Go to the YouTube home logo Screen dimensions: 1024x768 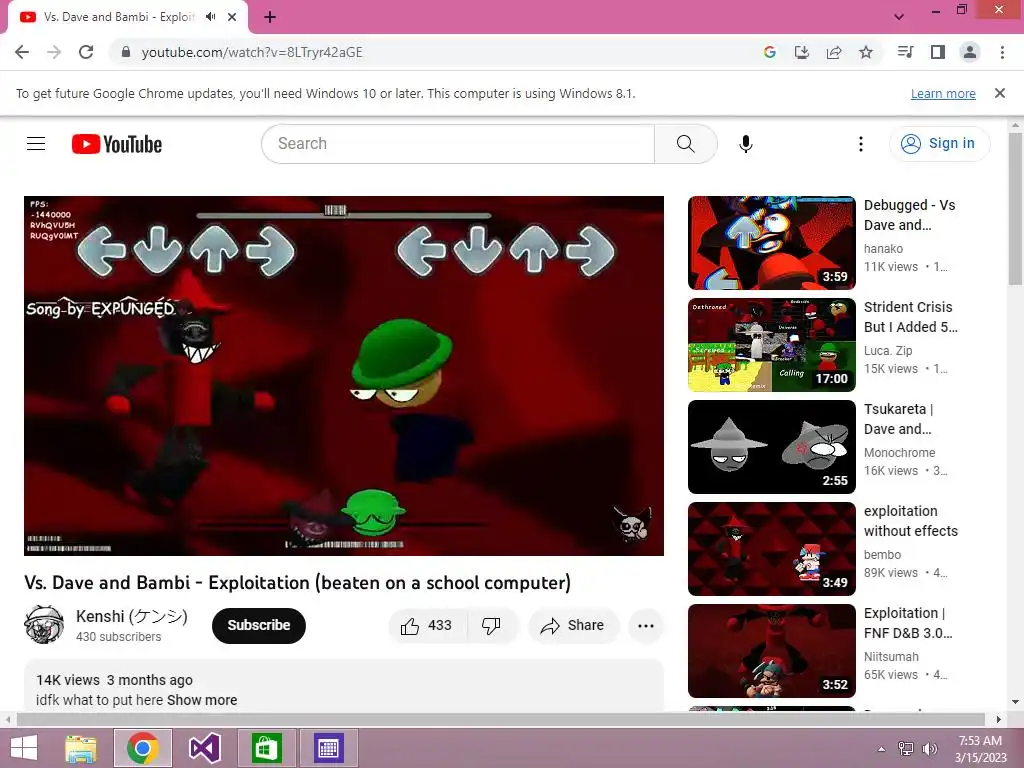click(x=117, y=144)
